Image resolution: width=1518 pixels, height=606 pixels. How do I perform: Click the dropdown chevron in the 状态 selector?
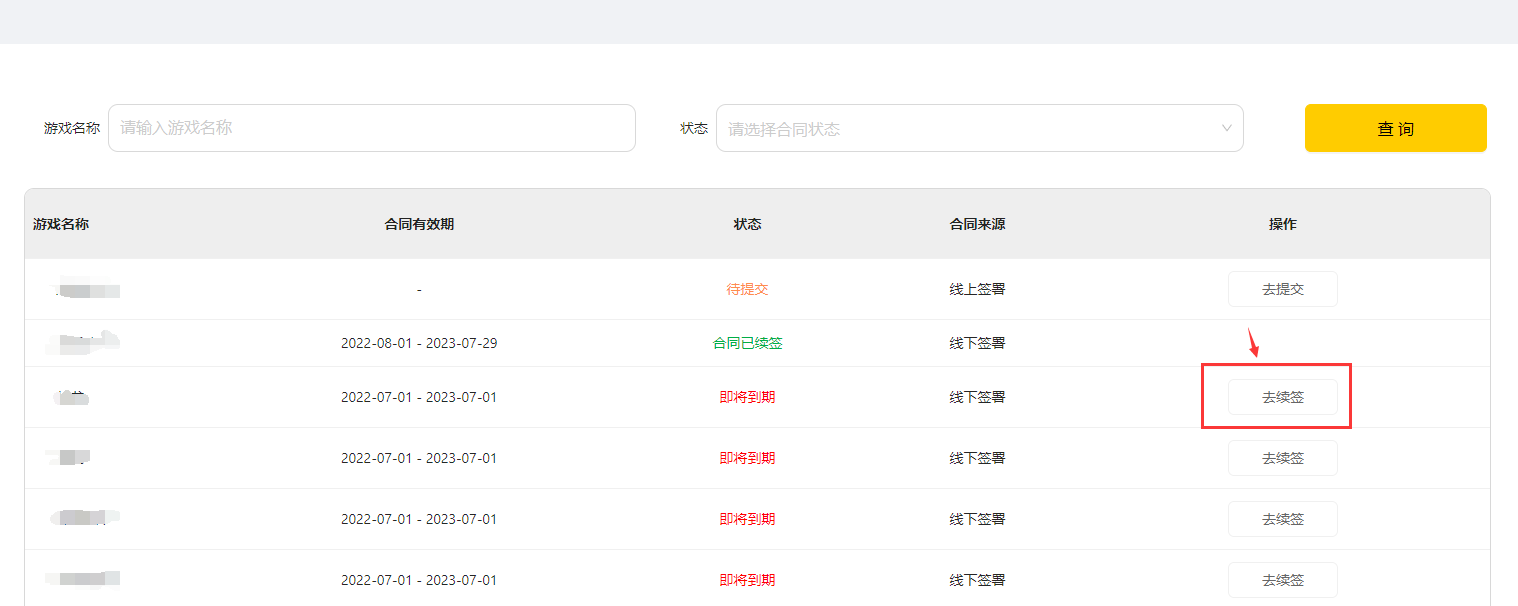point(1227,128)
